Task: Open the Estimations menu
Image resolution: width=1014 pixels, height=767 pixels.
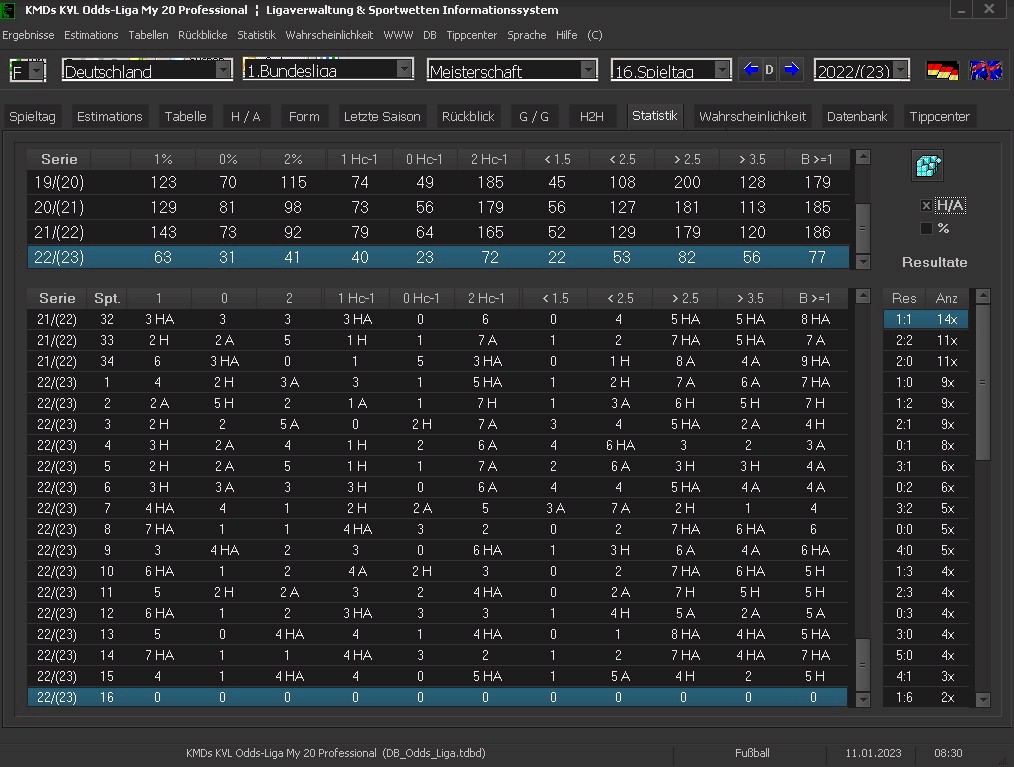Action: (91, 35)
